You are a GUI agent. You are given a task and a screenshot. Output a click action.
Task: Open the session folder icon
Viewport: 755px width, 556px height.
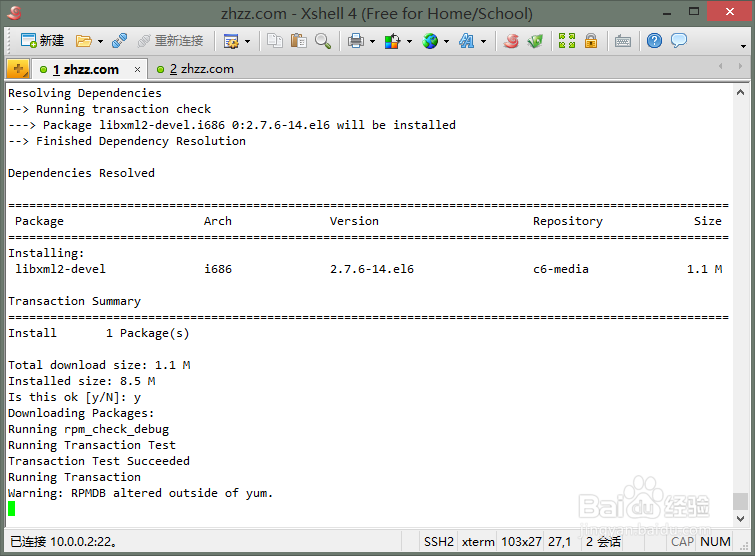pyautogui.click(x=84, y=41)
